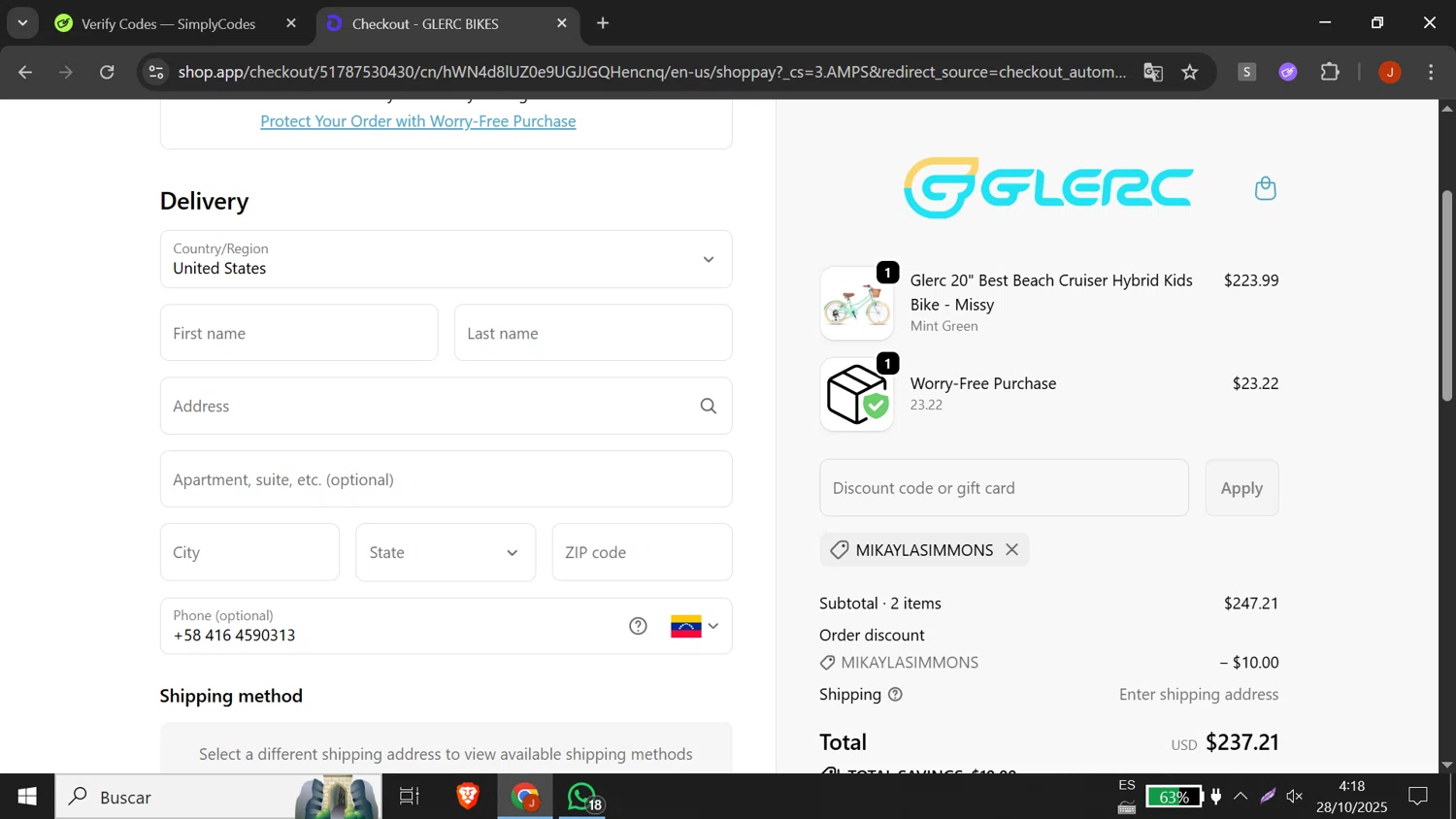Open Windows Task View

pos(410,797)
